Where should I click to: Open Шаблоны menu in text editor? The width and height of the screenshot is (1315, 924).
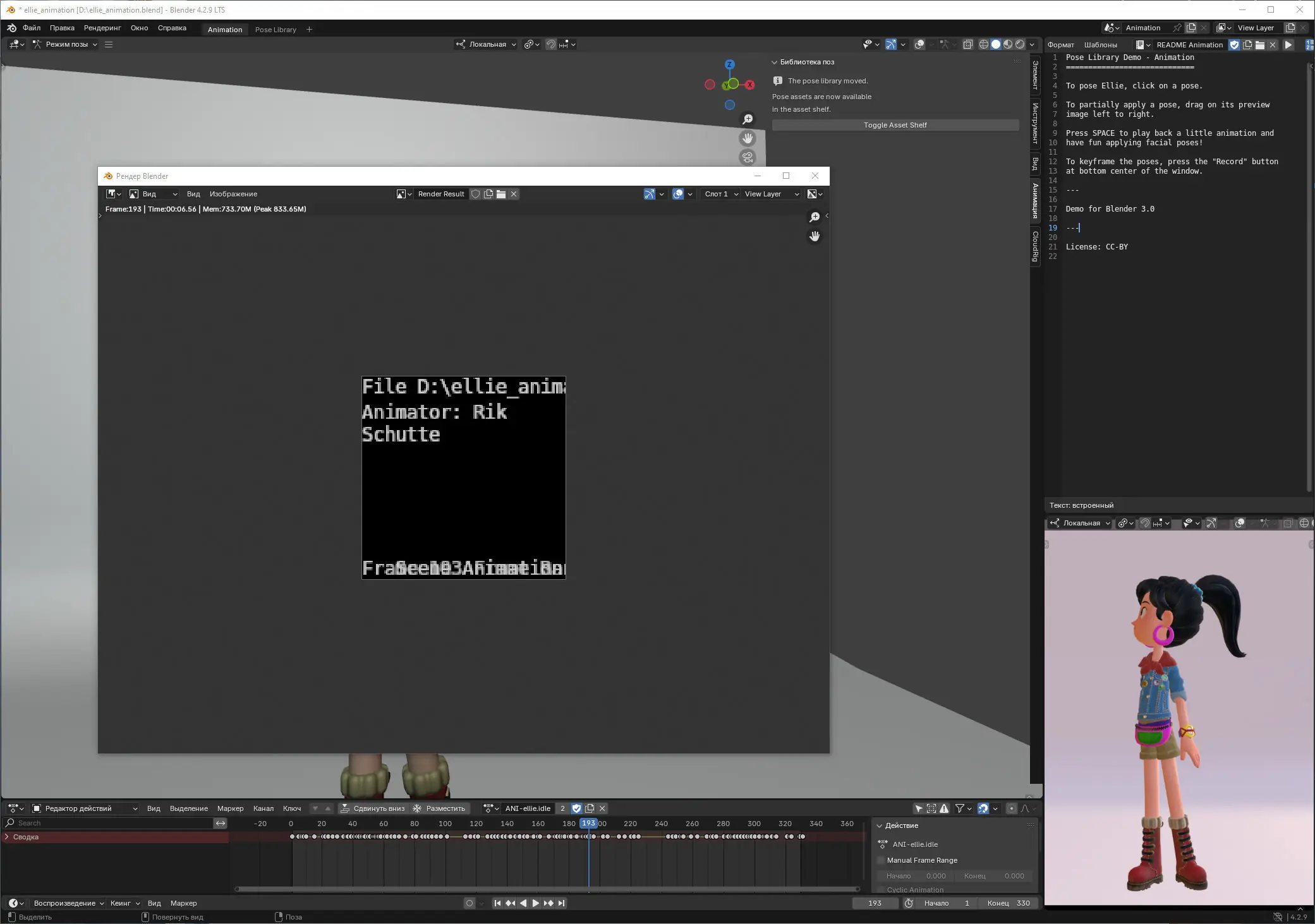click(x=1100, y=45)
